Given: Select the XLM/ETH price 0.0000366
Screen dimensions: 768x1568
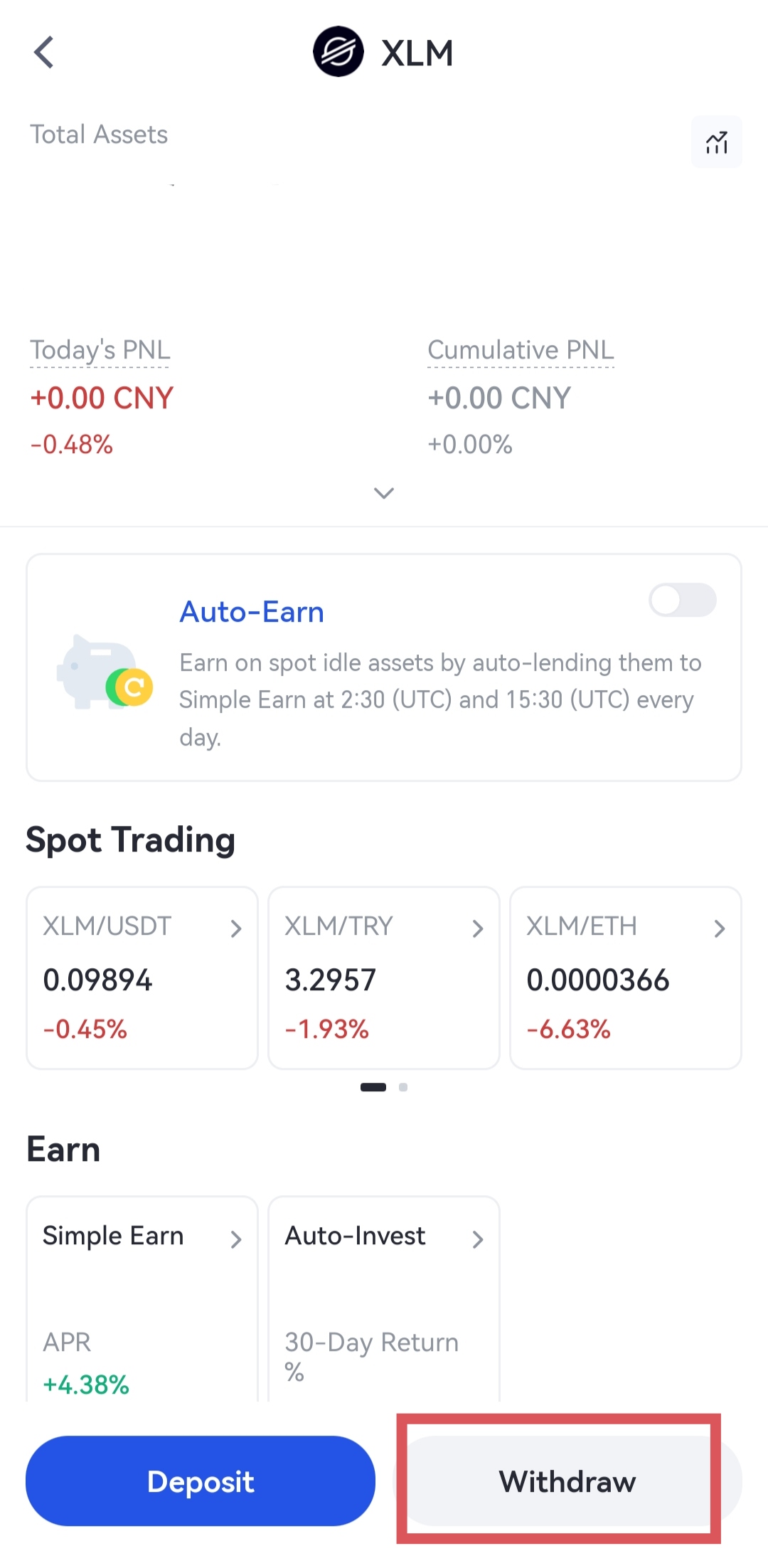Looking at the screenshot, I should (x=598, y=980).
